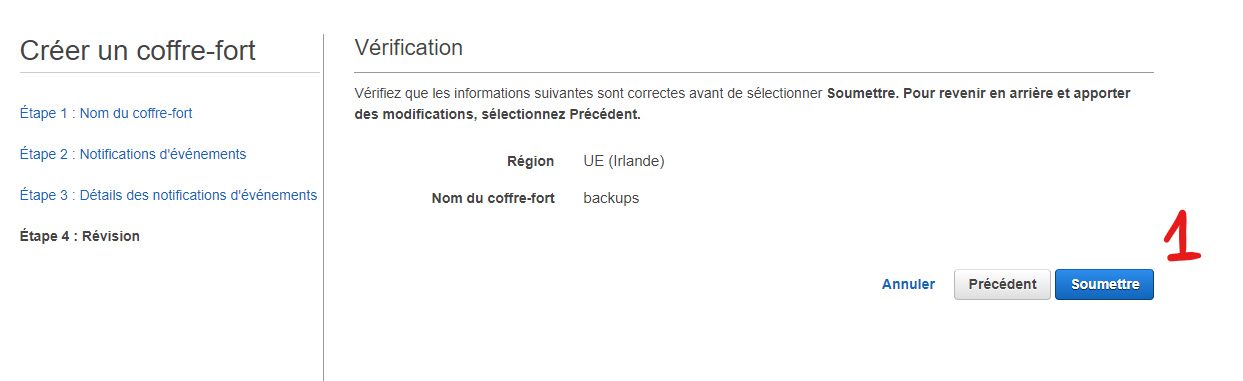Click the blue Soumettre button
The width and height of the screenshot is (1243, 381).
[x=1104, y=284]
